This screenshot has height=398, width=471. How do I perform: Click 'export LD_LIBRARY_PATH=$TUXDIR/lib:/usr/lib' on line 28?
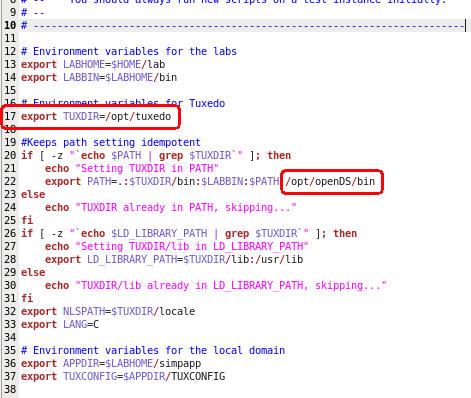point(174,259)
